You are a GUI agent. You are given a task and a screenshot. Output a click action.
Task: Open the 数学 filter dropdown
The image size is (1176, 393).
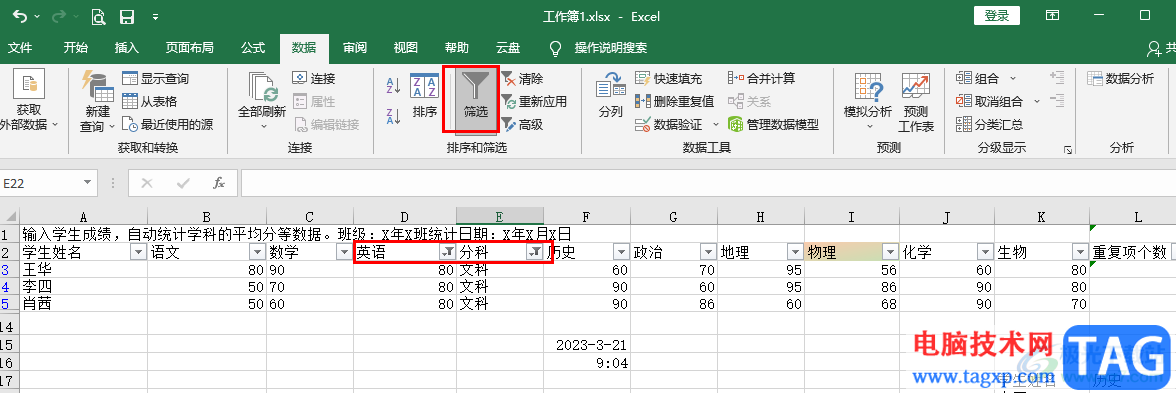344,253
